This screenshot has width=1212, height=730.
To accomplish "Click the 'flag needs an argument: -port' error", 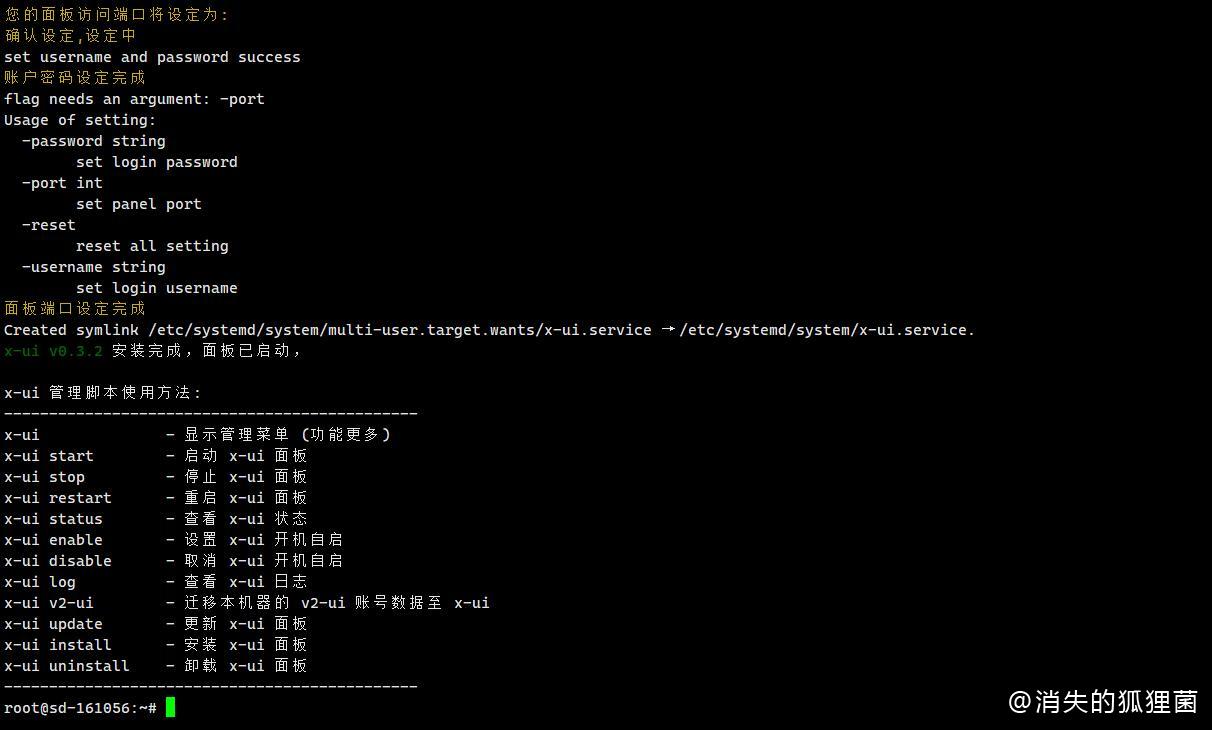I will click(134, 99).
